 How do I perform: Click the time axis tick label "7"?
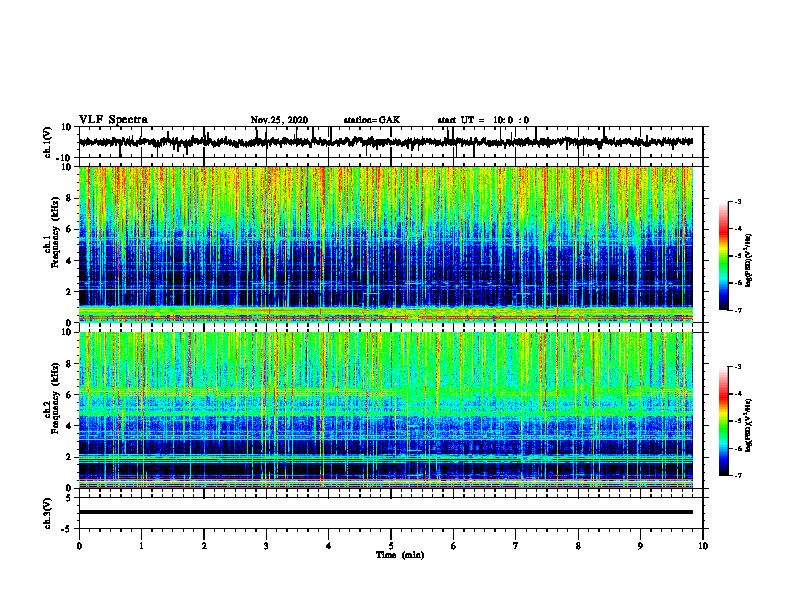click(x=516, y=546)
